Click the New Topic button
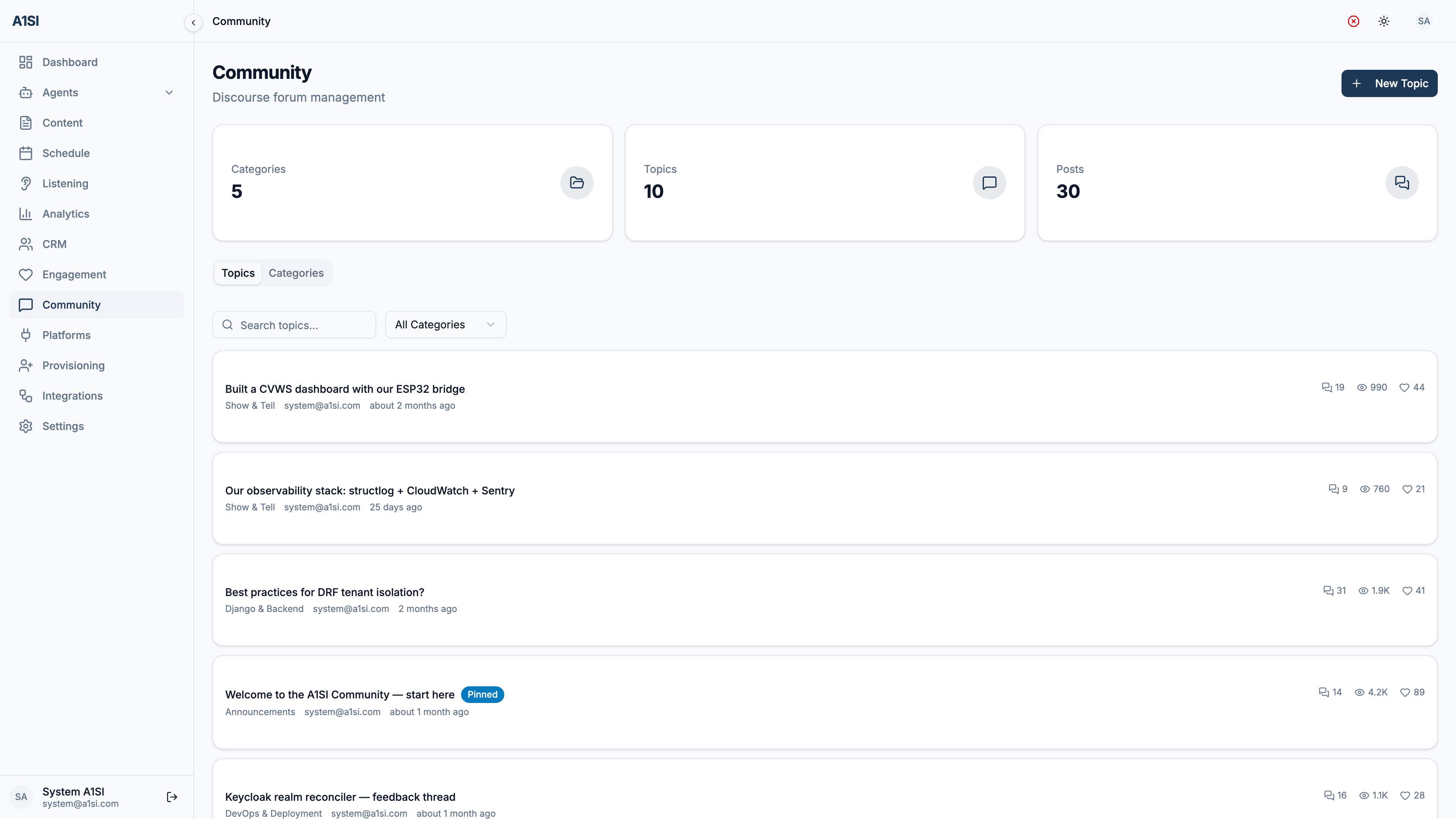Viewport: 1456px width, 819px height. [x=1389, y=83]
